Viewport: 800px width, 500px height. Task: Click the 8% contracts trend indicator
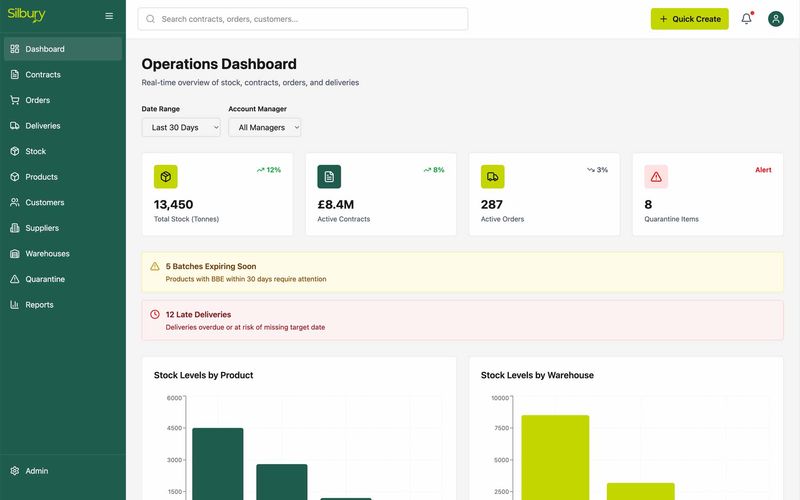434,170
